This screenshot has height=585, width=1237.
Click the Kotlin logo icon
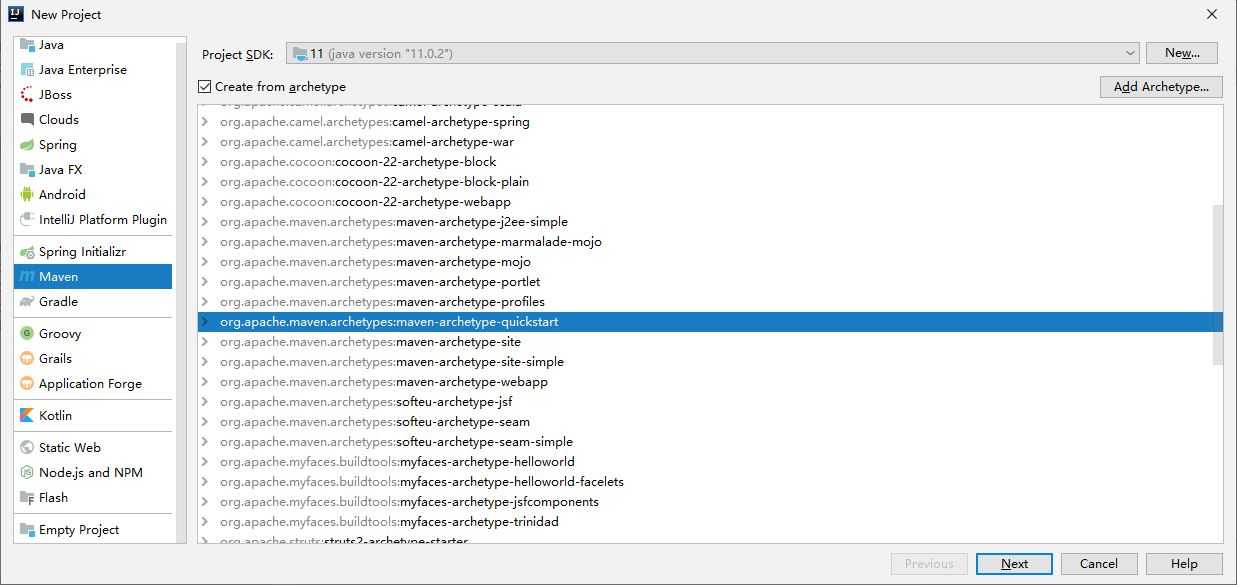tap(27, 416)
